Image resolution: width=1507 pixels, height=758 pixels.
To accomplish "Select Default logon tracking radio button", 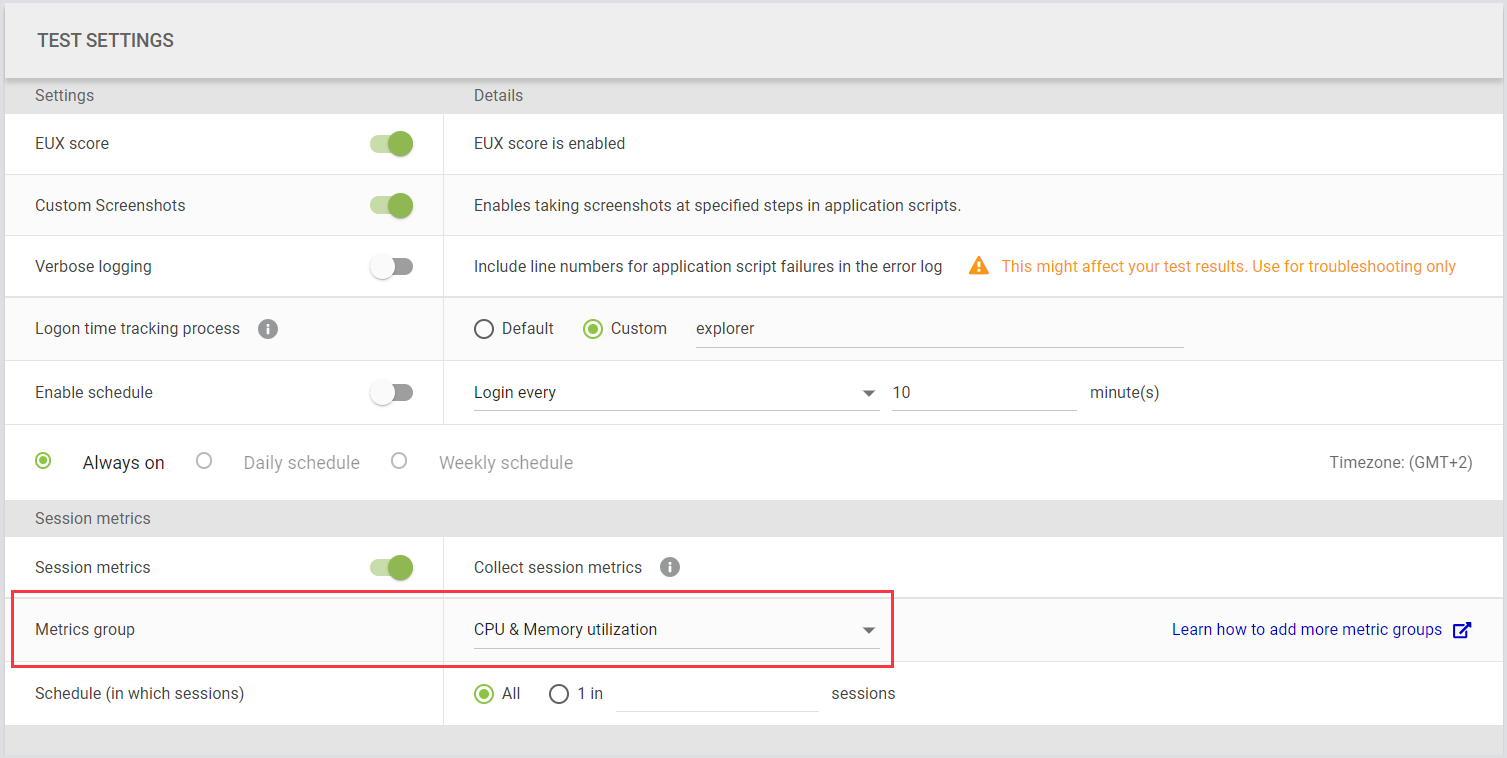I will tap(484, 329).
